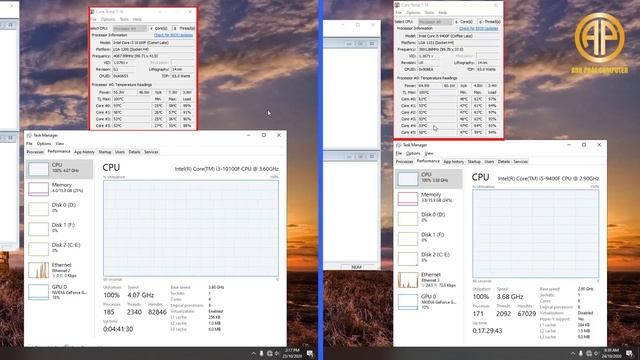Switch to Processes tab in i3-10100F Task Manager
This screenshot has width=640, height=360.
(x=35, y=152)
